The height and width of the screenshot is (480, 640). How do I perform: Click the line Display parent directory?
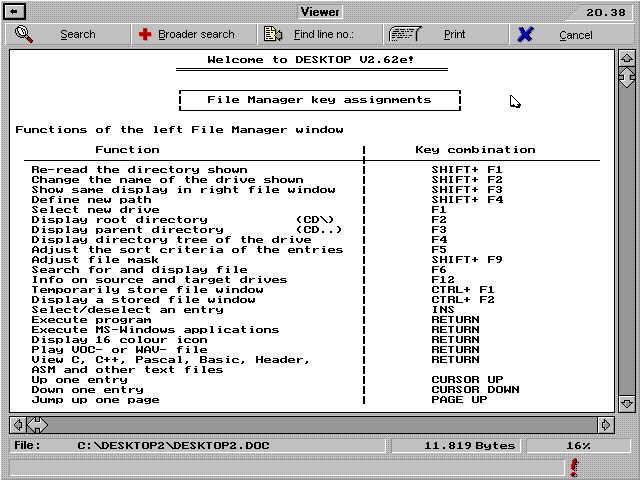point(127,229)
